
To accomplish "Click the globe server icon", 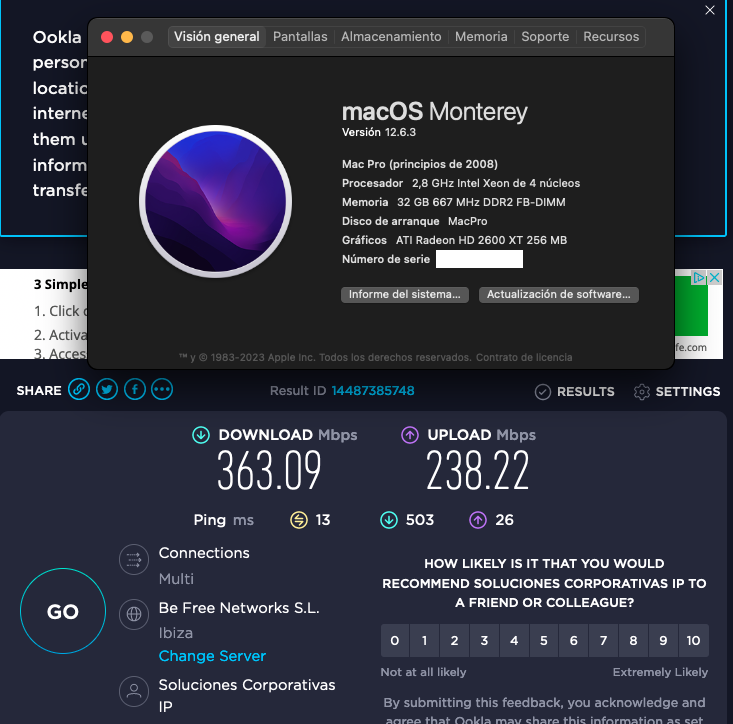I will [133, 614].
